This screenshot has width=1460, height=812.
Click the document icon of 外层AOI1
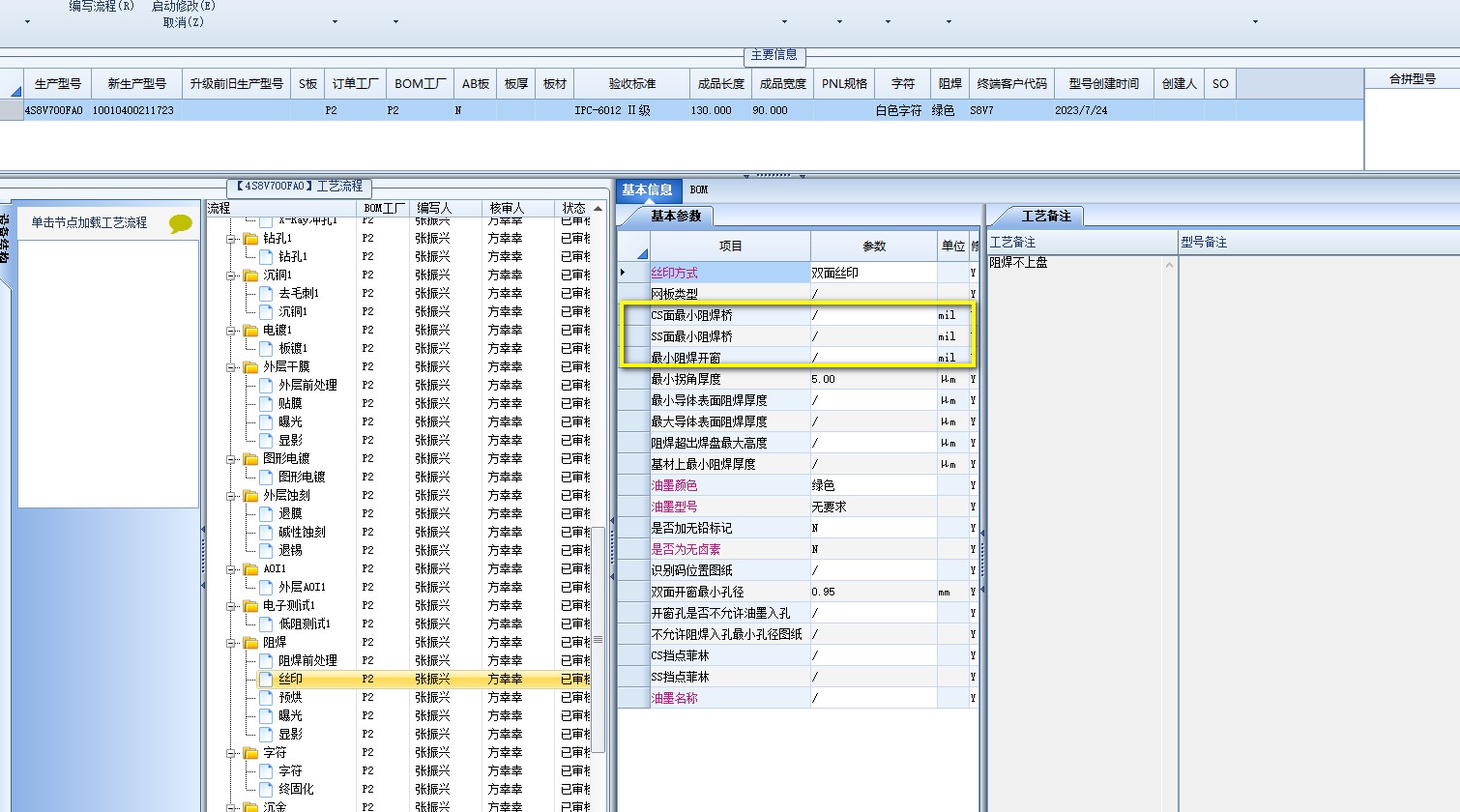[266, 587]
